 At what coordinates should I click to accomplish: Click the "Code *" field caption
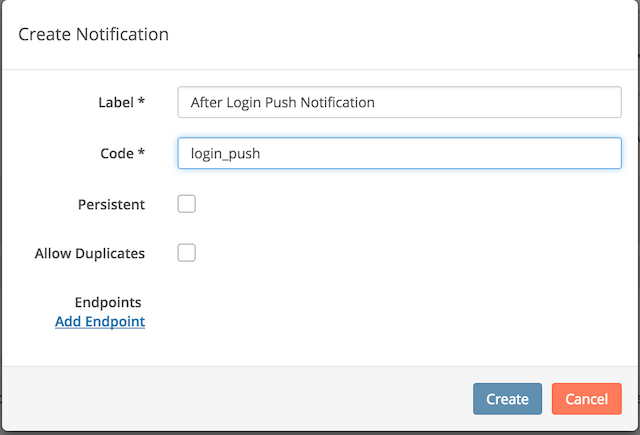pyautogui.click(x=116, y=153)
